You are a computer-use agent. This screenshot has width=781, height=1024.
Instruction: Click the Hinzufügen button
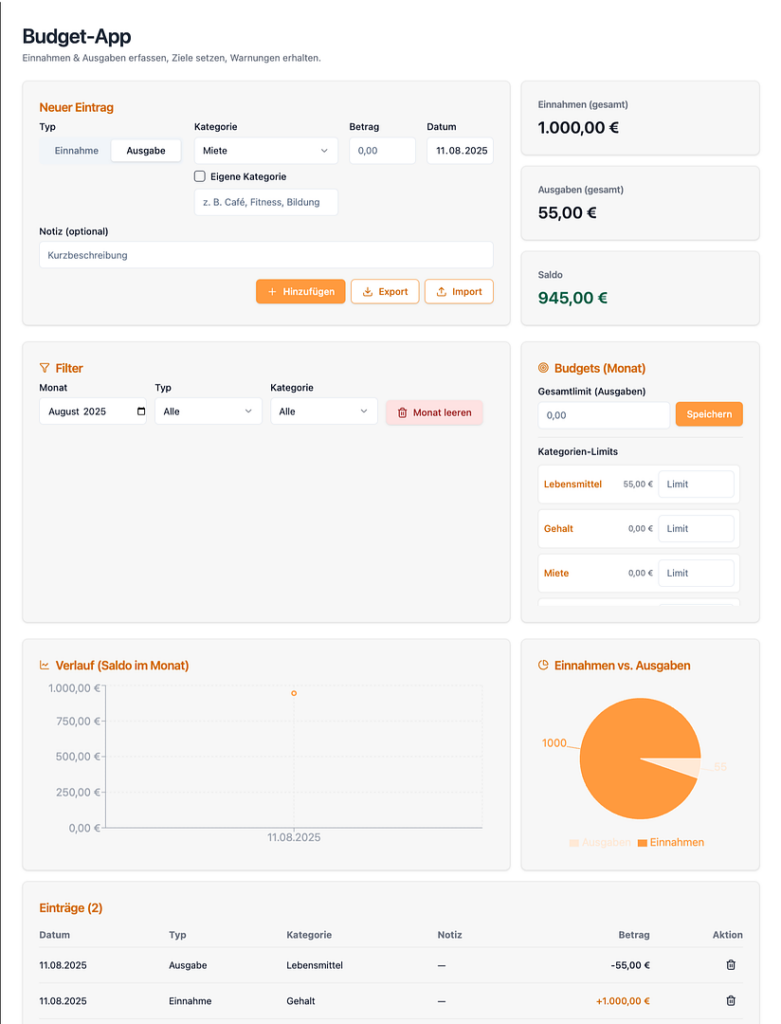tap(301, 291)
